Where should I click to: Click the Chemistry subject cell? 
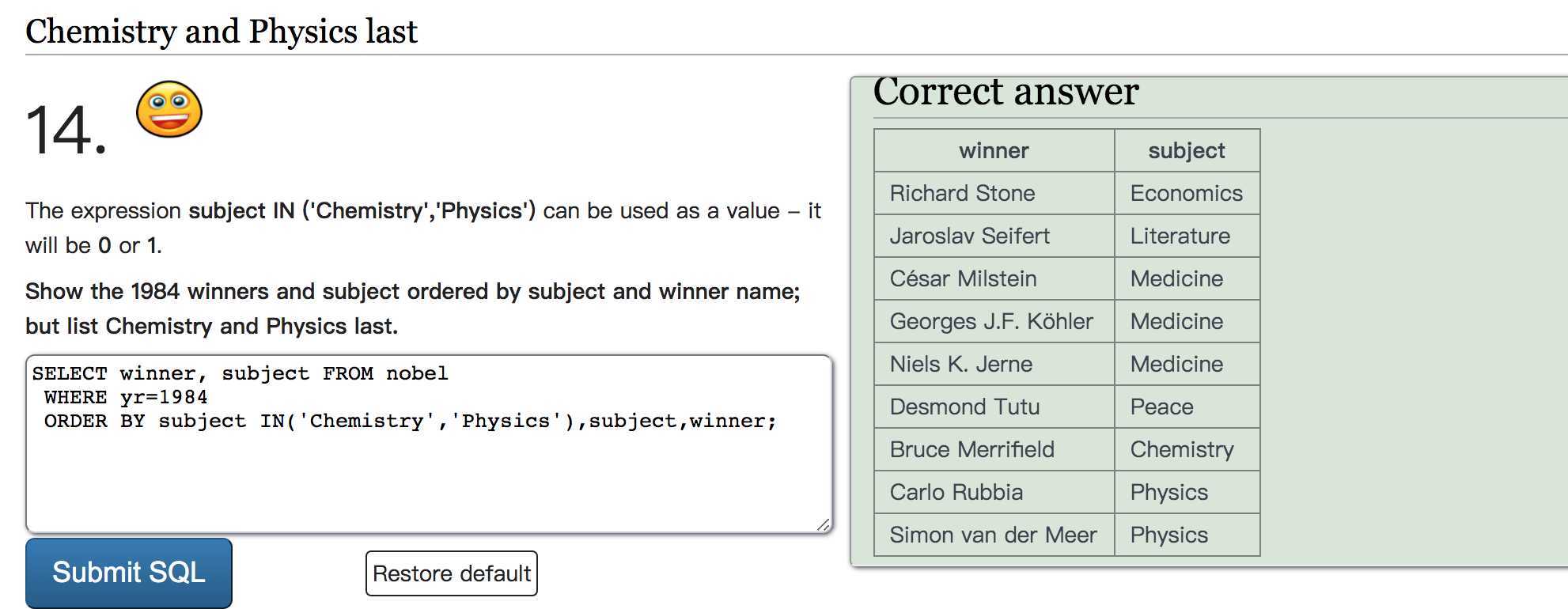coord(1187,449)
